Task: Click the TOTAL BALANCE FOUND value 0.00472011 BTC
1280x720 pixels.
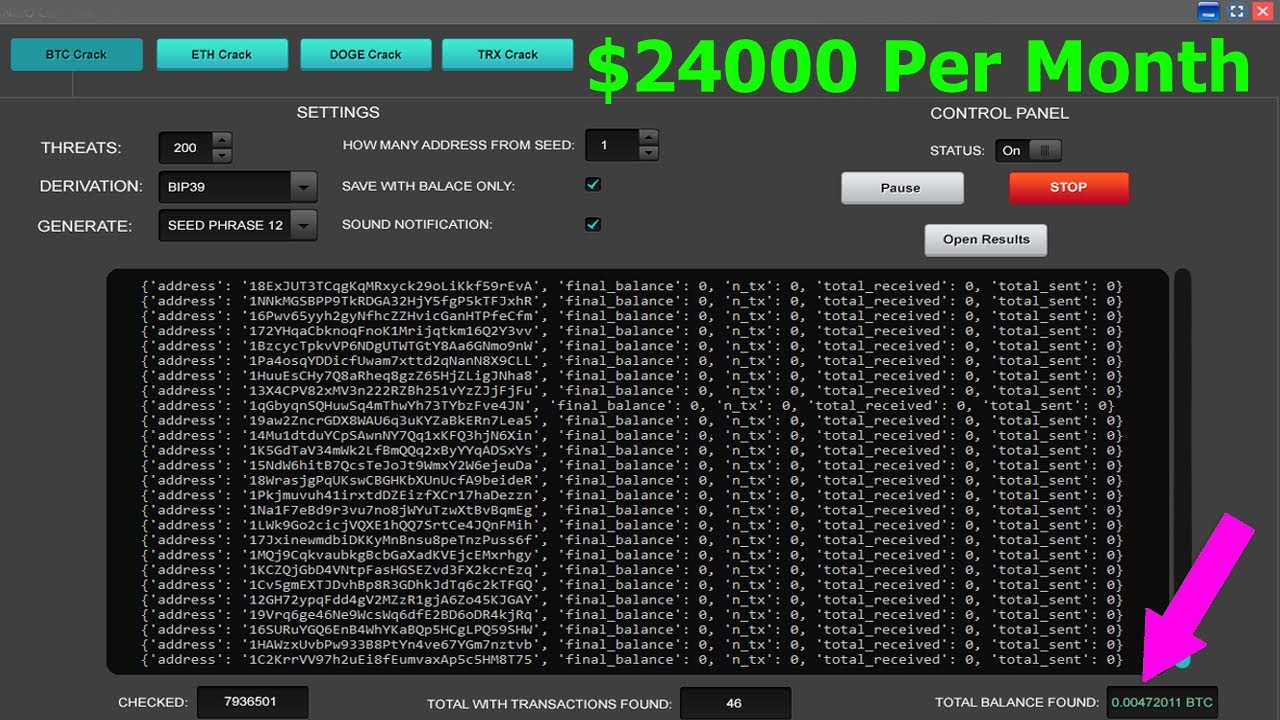Action: [x=1162, y=702]
